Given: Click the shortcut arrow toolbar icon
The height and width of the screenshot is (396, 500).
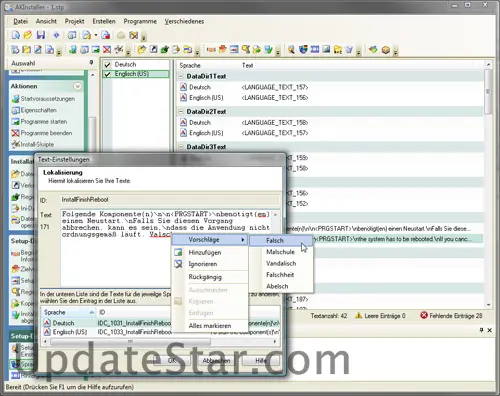Looking at the screenshot, I should [153, 50].
